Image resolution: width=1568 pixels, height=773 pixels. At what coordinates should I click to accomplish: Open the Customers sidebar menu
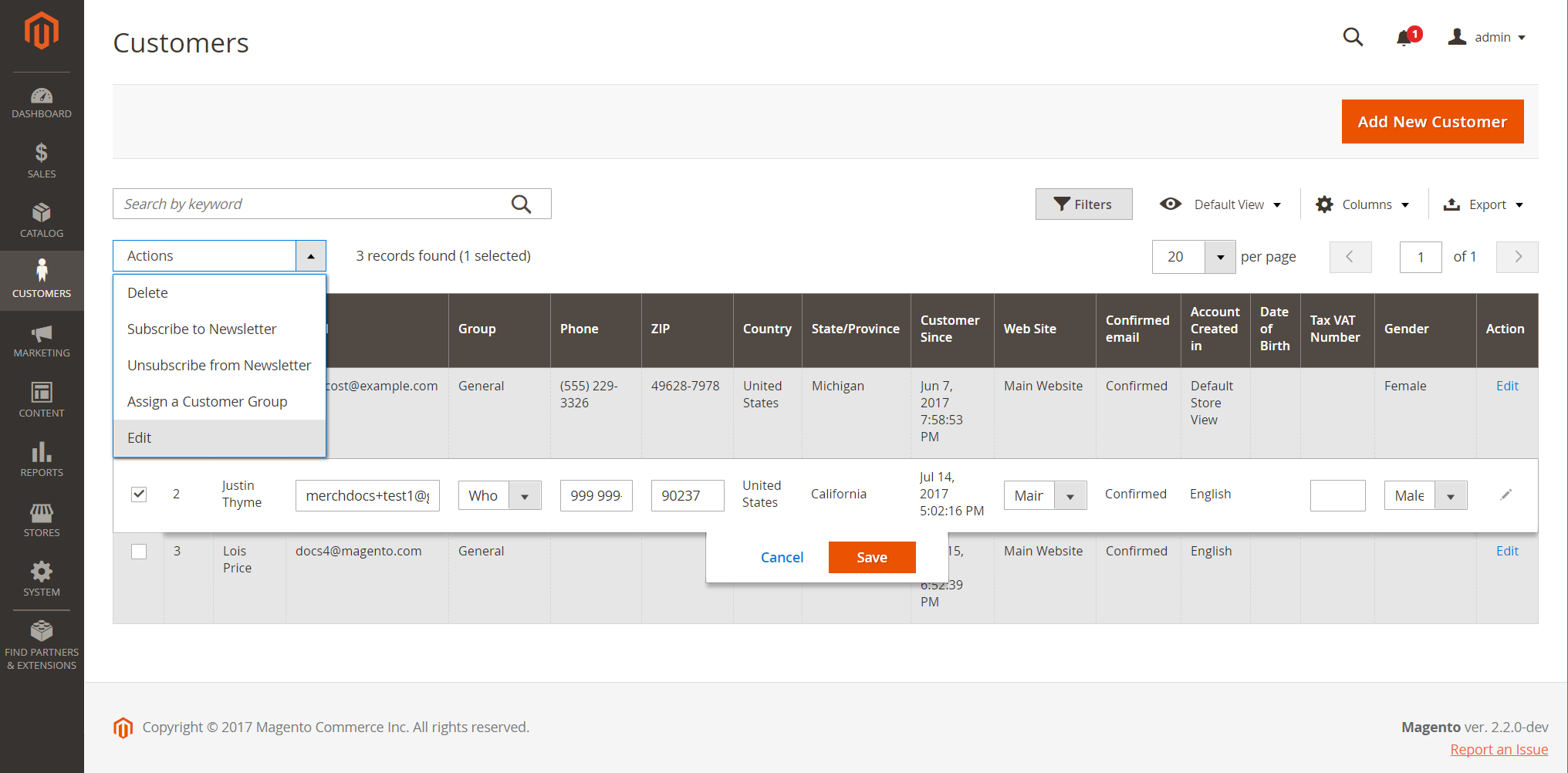[42, 280]
